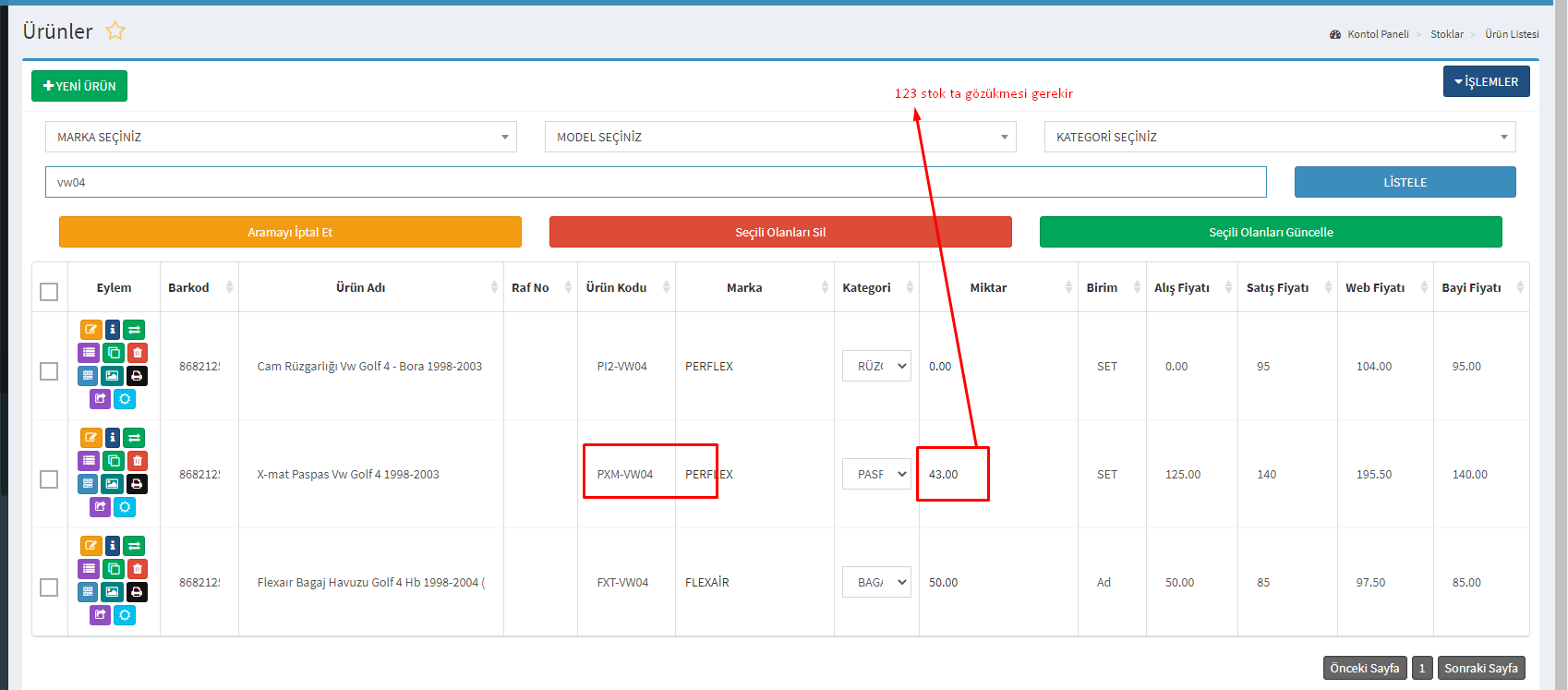Screen dimensions: 1568x690
Task: Check the box for X-mat Paspas row
Action: [x=49, y=479]
